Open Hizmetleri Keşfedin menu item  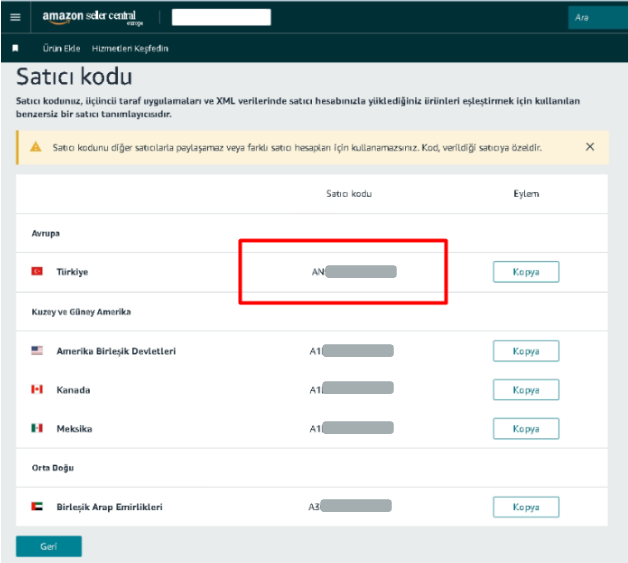130,48
